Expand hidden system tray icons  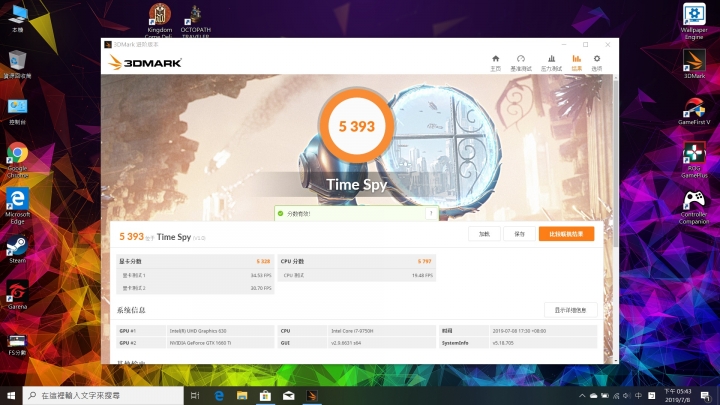(582, 395)
